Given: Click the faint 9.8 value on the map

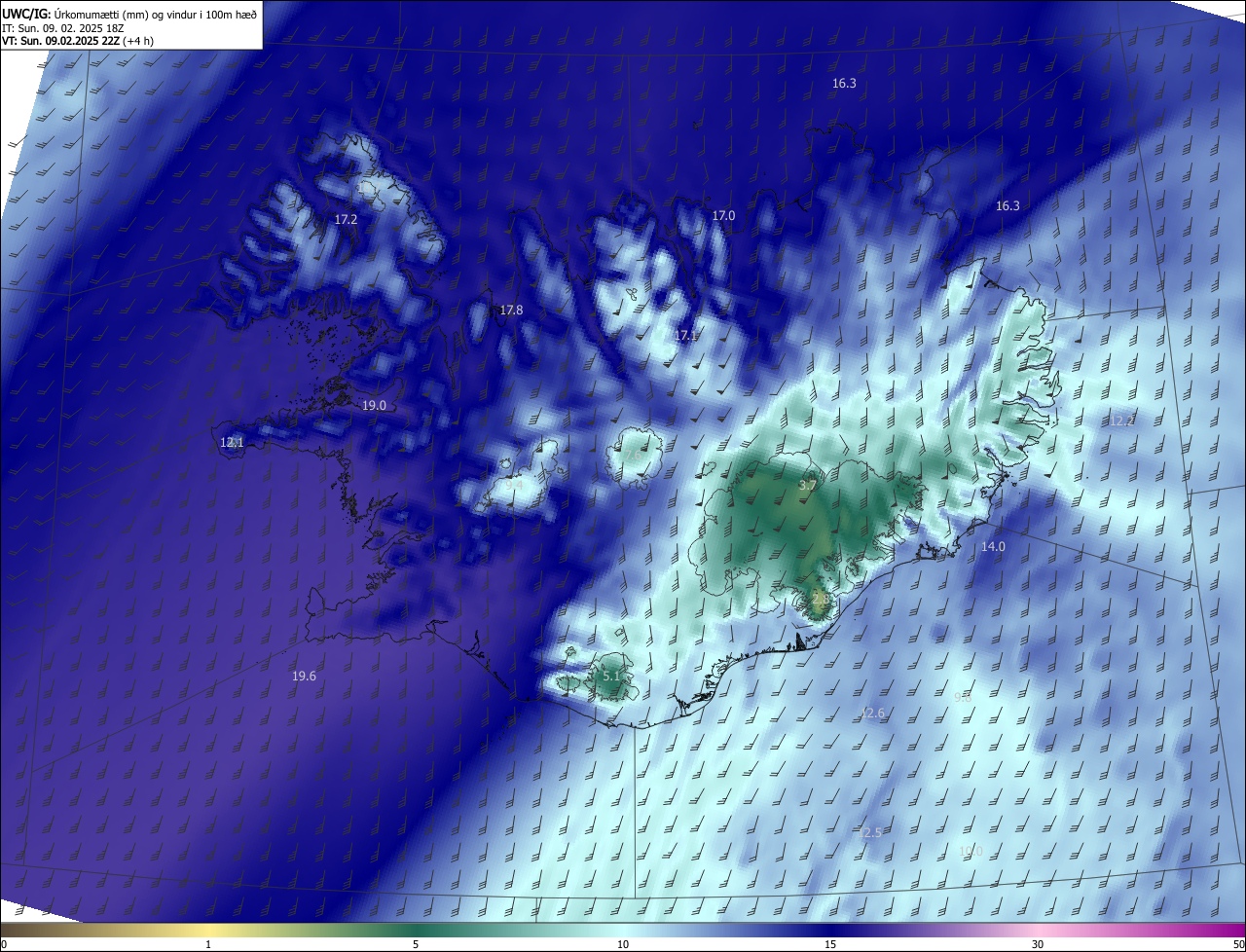Looking at the screenshot, I should click(963, 698).
